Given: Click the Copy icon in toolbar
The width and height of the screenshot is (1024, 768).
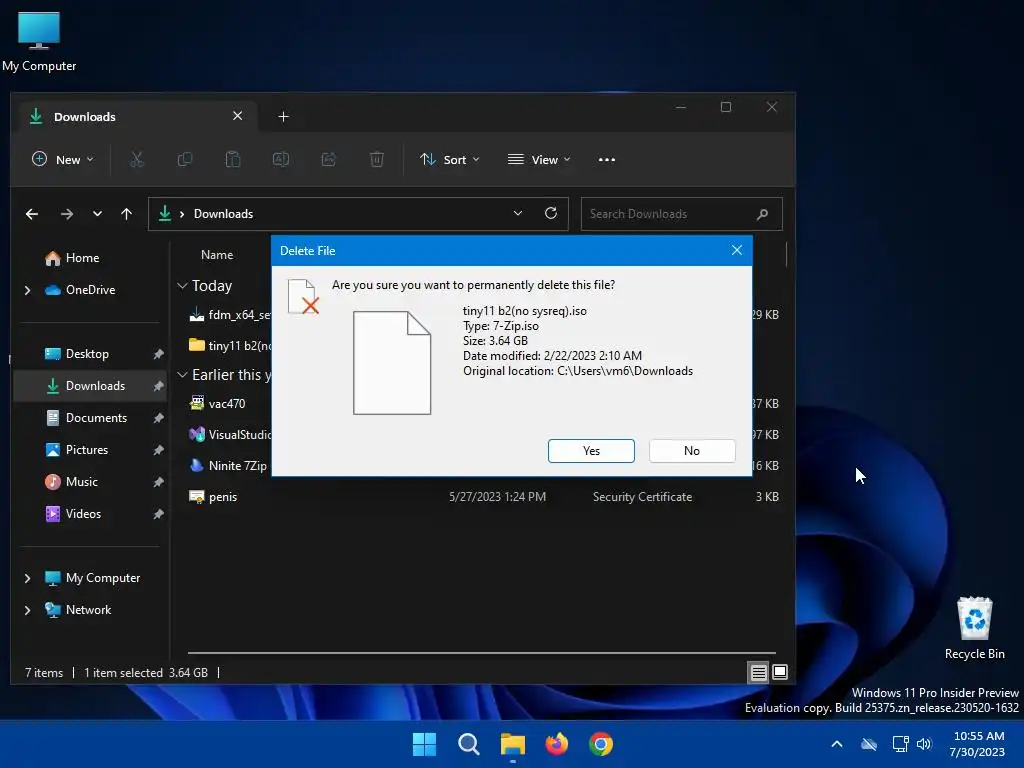Looking at the screenshot, I should [185, 159].
